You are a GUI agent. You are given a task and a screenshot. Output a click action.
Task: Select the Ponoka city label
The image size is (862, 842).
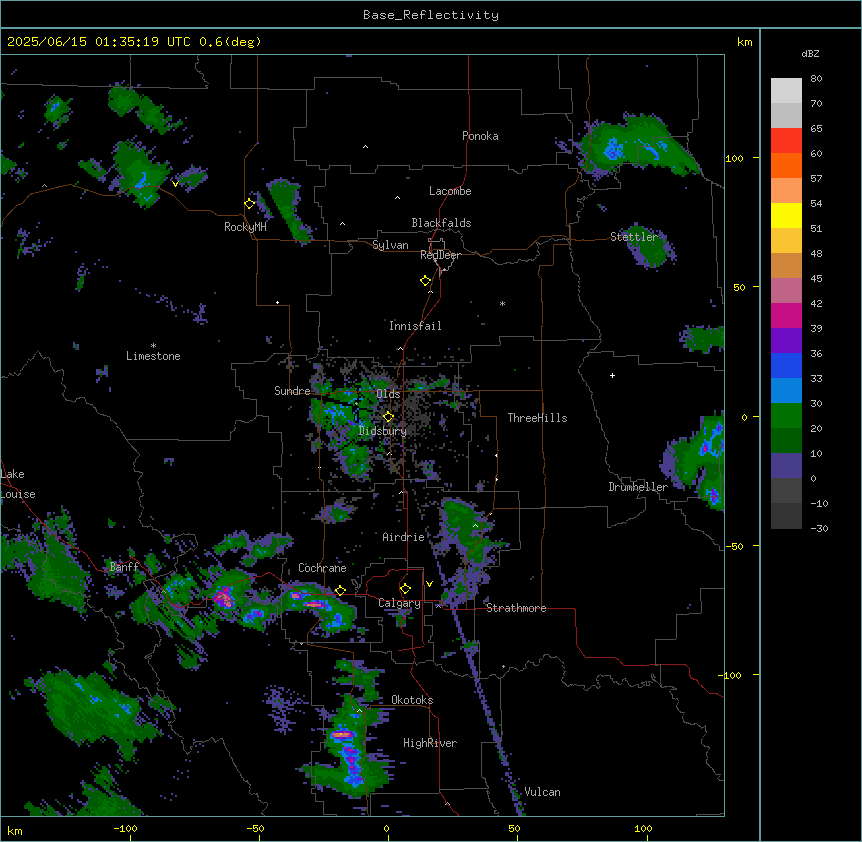pos(480,136)
